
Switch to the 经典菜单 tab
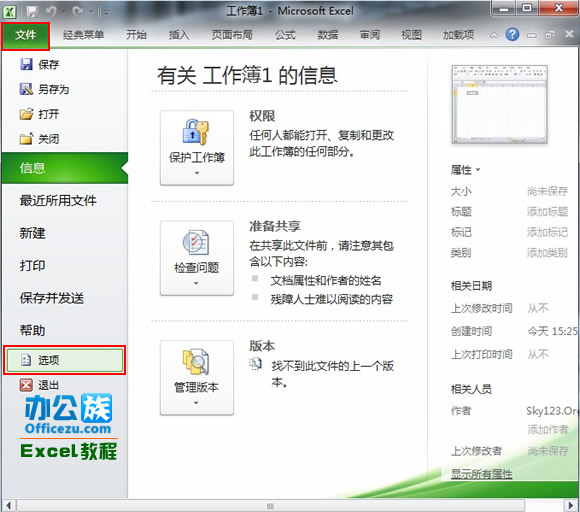tap(84, 35)
